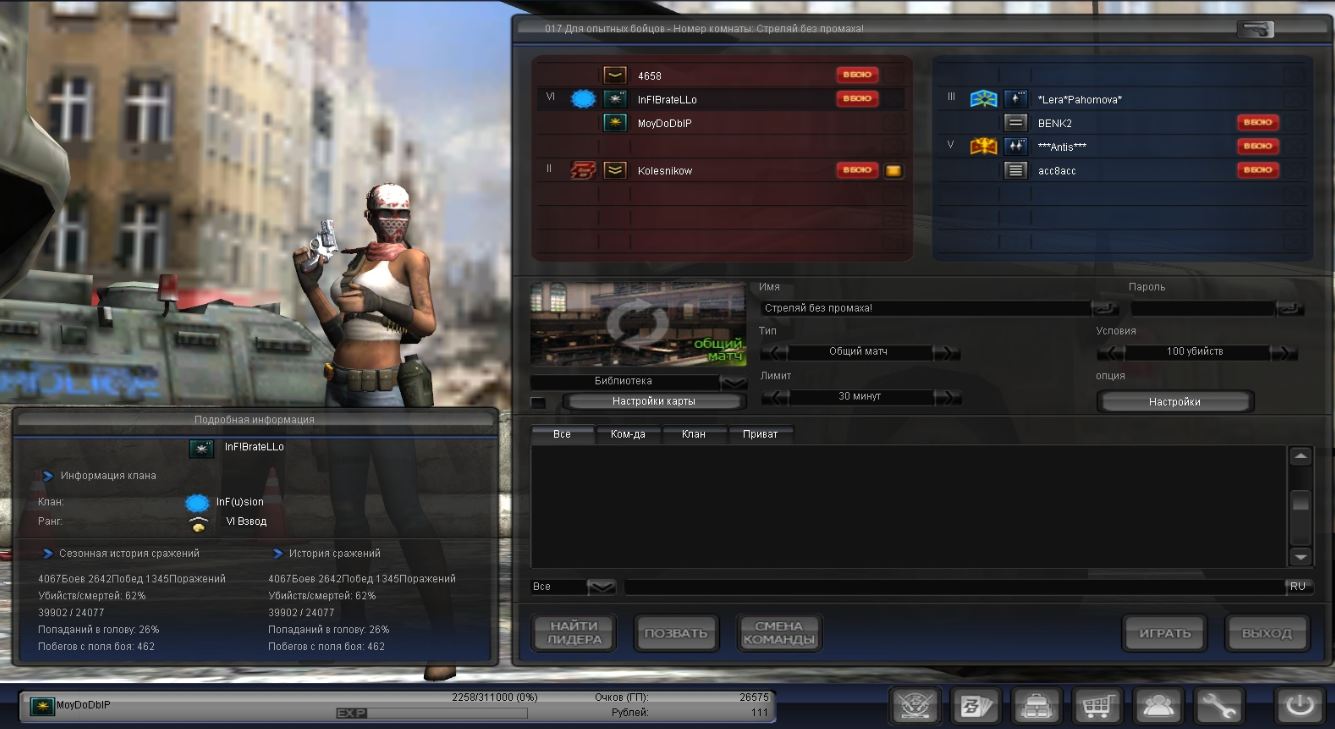Toggle checkbox beside Настройки карты button
The width and height of the screenshot is (1335, 729).
coord(538,402)
